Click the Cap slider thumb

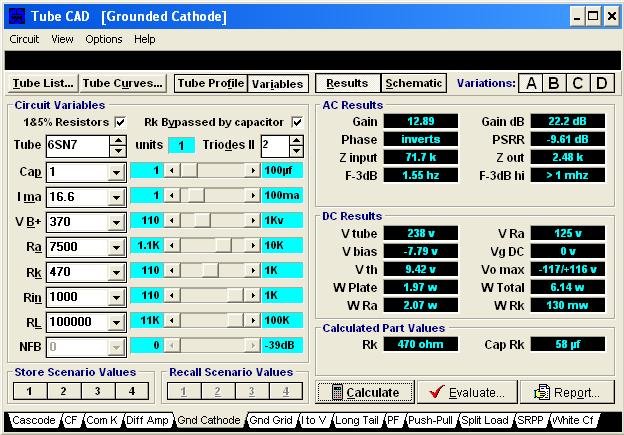189,171
